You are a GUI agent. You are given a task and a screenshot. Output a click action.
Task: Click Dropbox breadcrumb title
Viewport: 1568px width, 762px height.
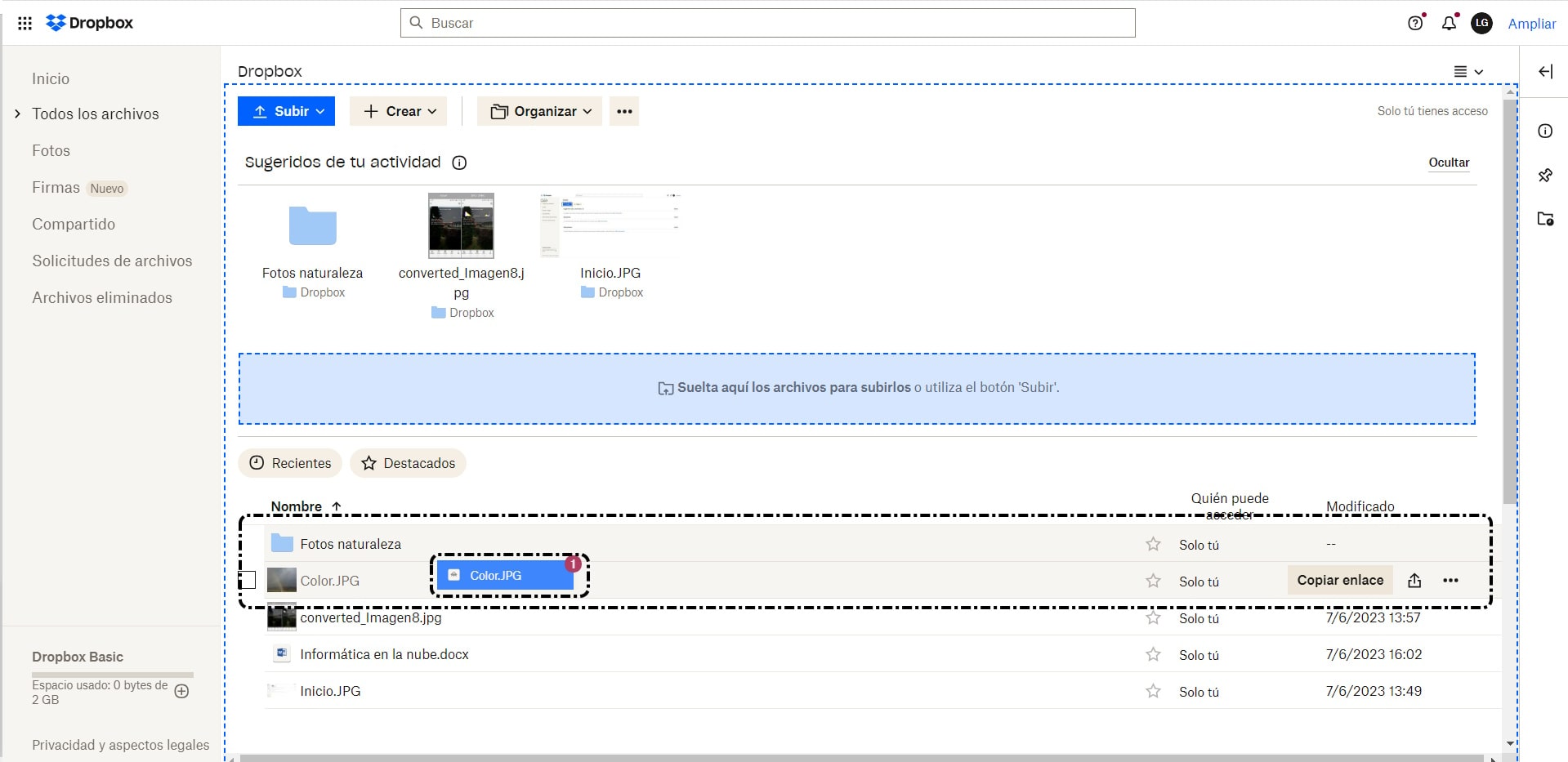(x=270, y=71)
